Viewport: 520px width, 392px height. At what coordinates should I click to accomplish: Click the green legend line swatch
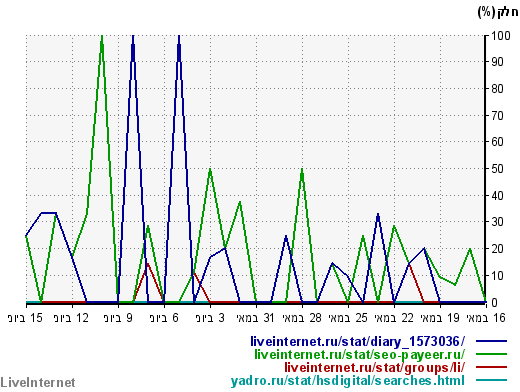[x=491, y=354]
